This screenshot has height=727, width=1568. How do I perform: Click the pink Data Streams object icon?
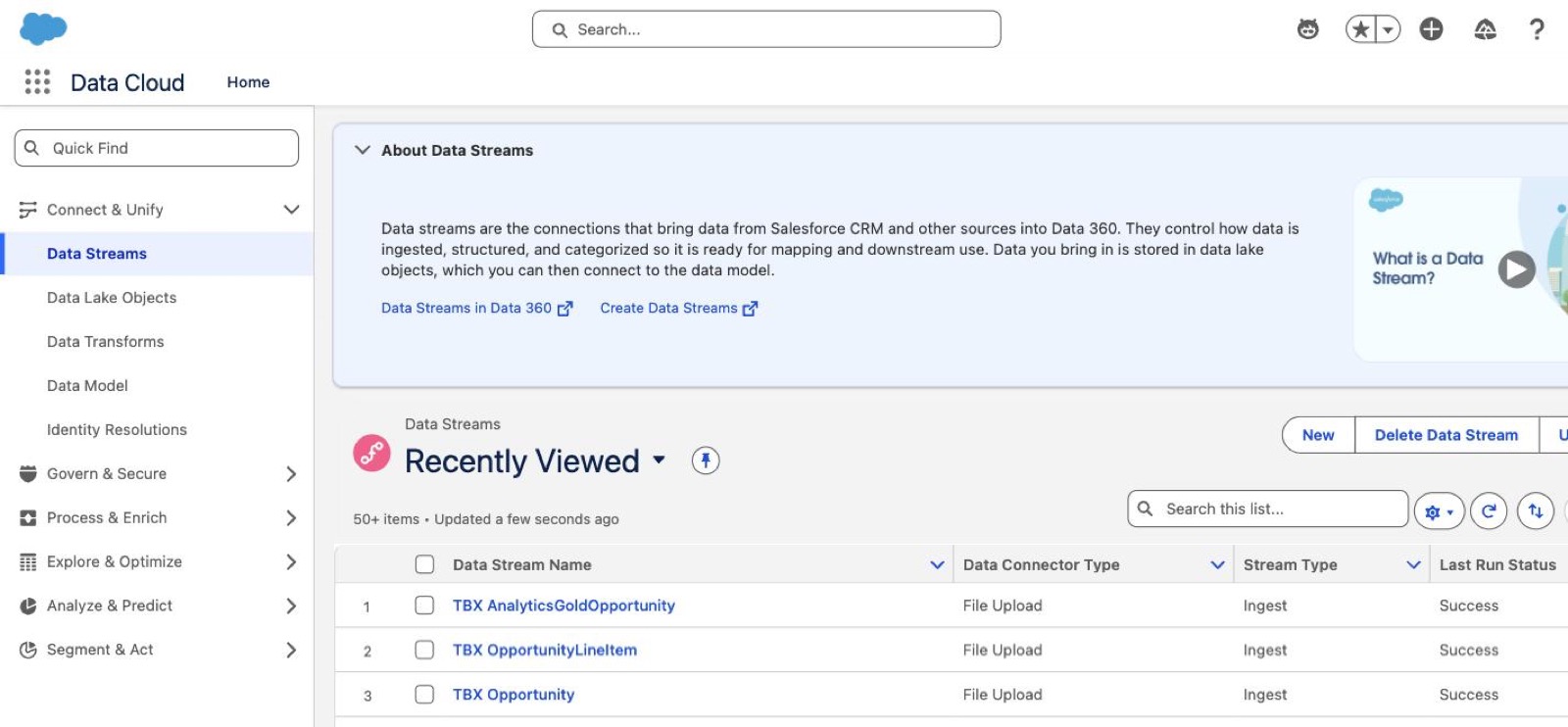pos(371,454)
